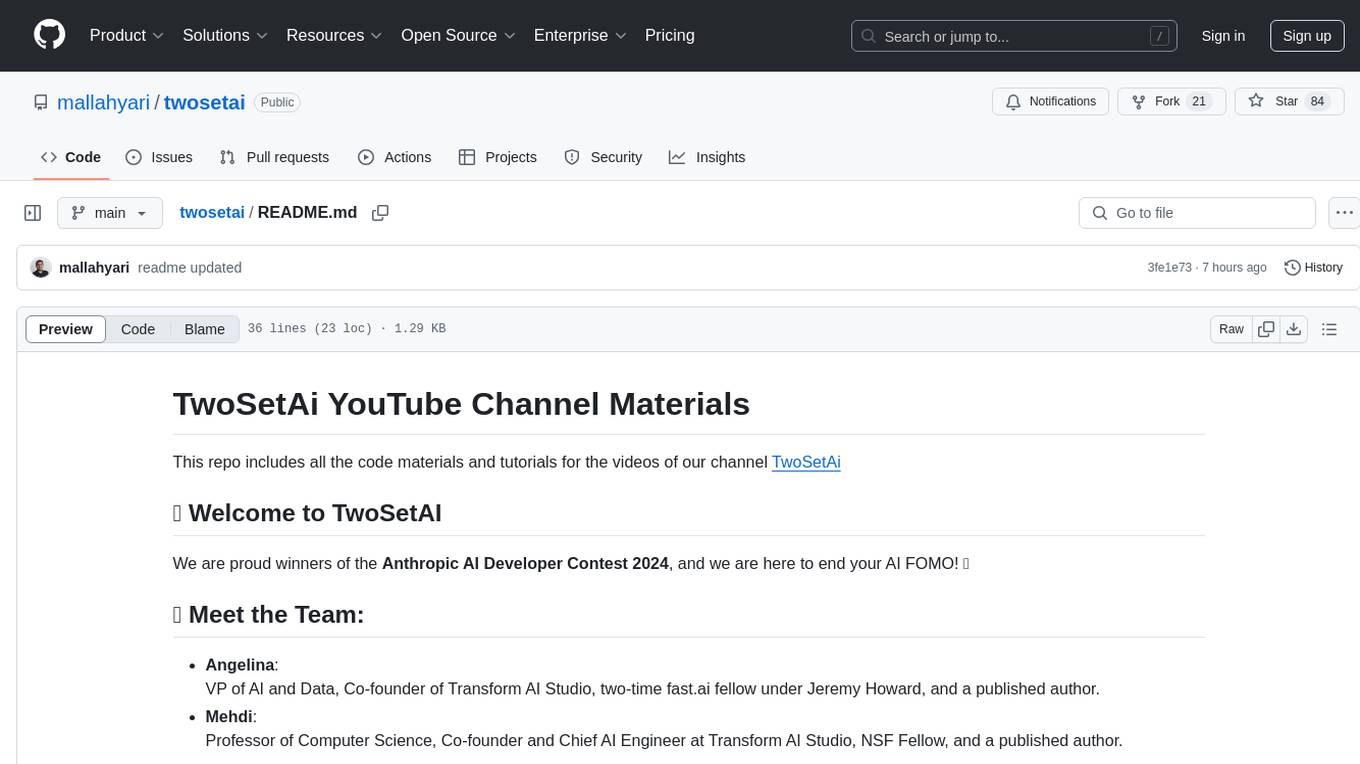This screenshot has width=1360, height=764.
Task: Open the Raw file view
Action: pyautogui.click(x=1231, y=329)
